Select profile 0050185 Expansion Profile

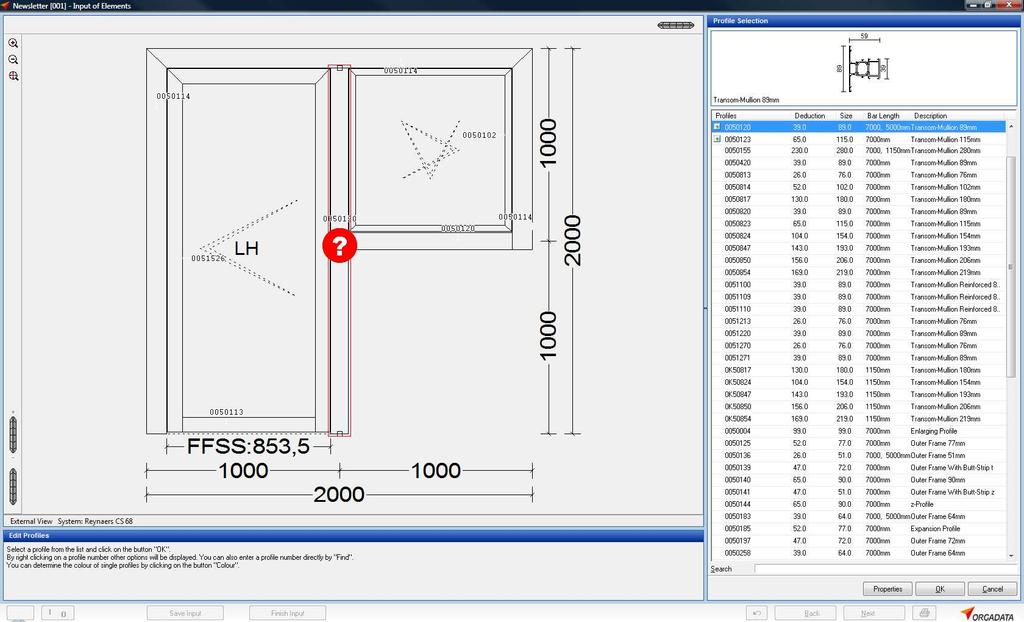click(859, 529)
